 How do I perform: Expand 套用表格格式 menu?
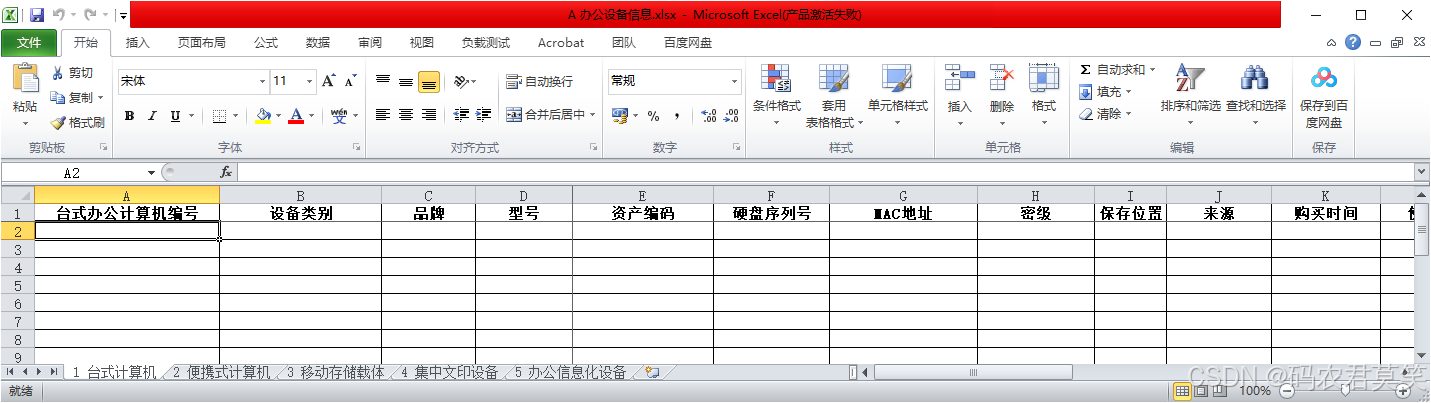tap(834, 97)
